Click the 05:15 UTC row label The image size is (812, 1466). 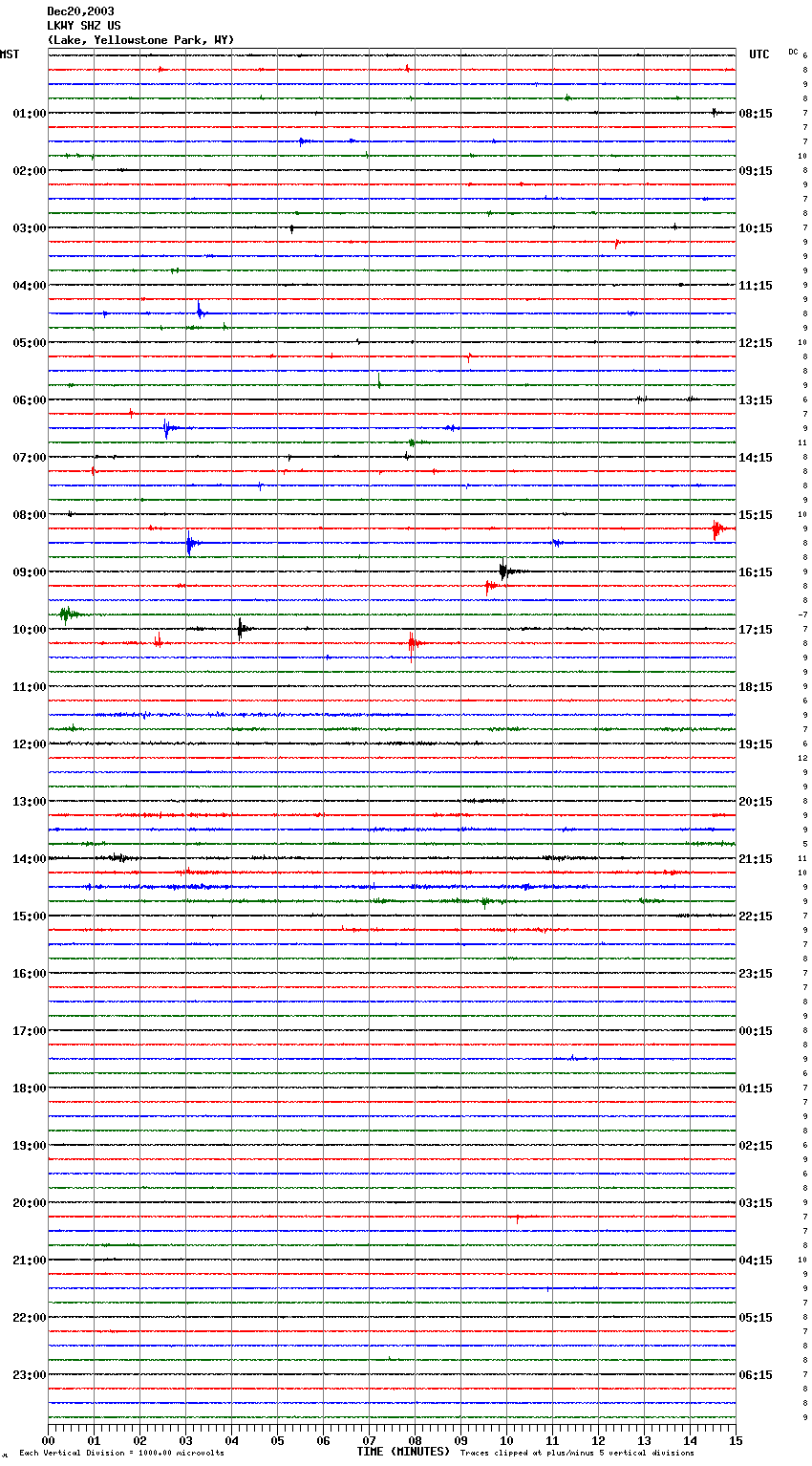756,1318
